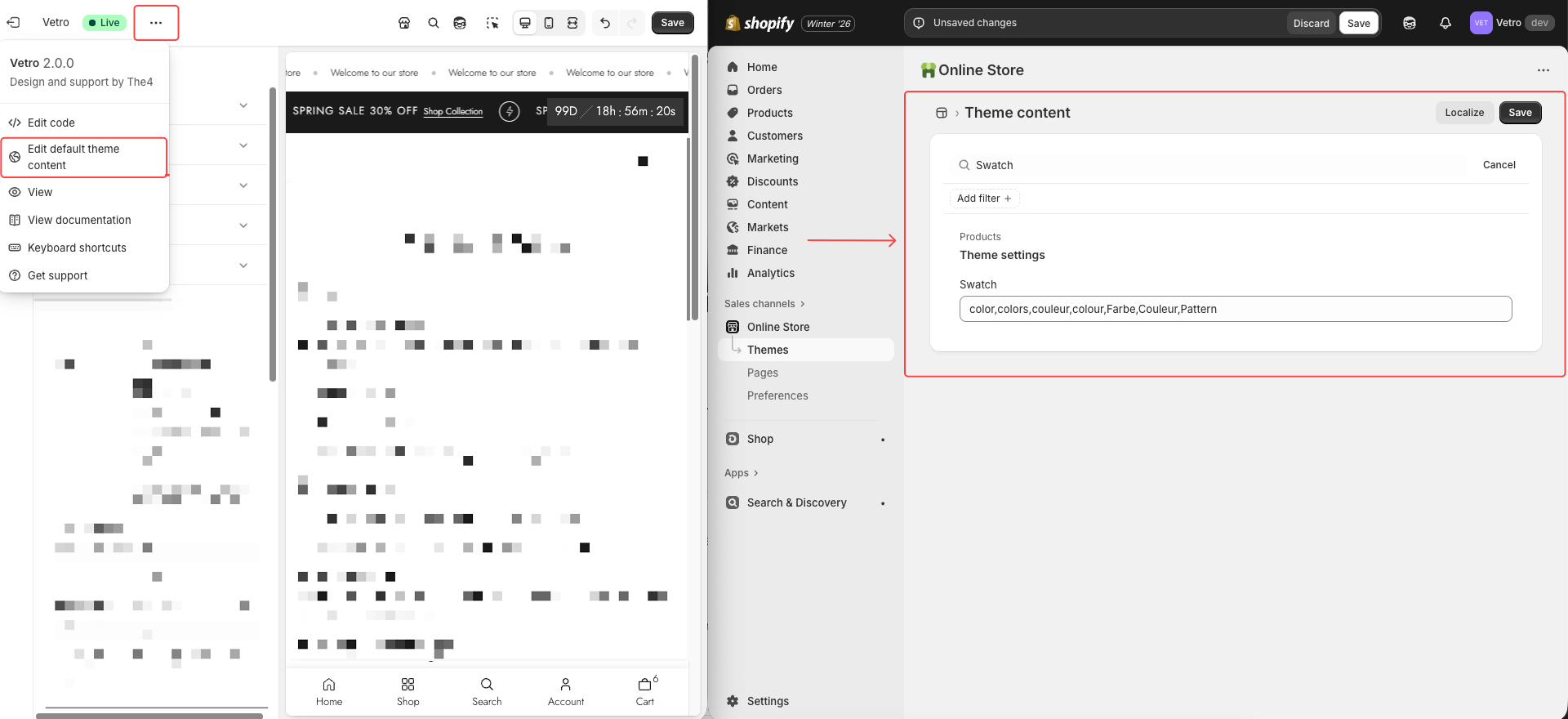Activate the inspector selection cursor icon
Image resolution: width=1568 pixels, height=719 pixels.
(492, 23)
